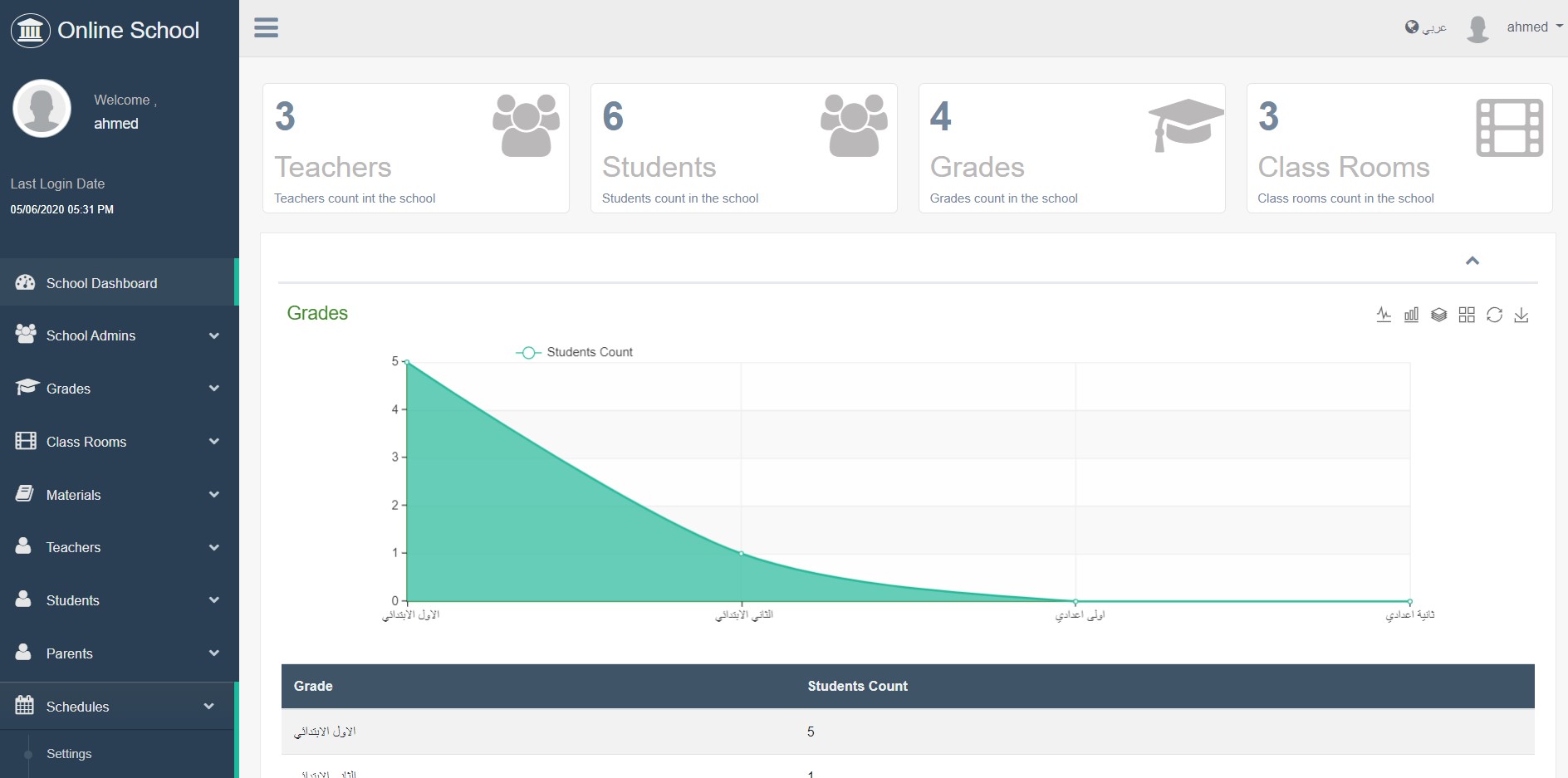Open Settings under Schedules
The width and height of the screenshot is (1568, 778).
[x=69, y=753]
